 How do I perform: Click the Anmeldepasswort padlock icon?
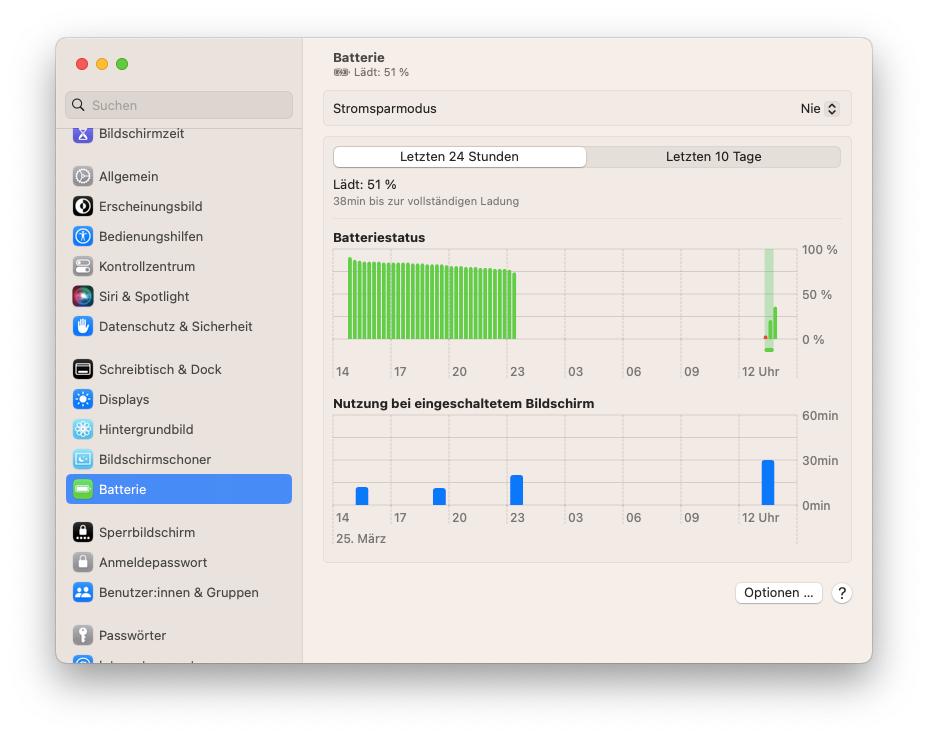tap(83, 562)
